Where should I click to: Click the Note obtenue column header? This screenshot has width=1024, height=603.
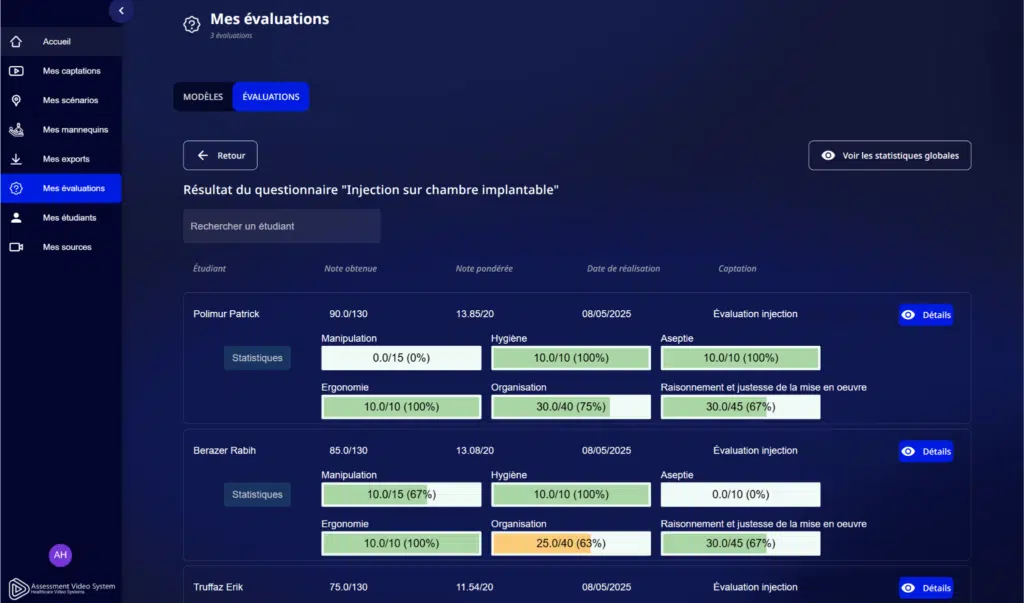(351, 269)
